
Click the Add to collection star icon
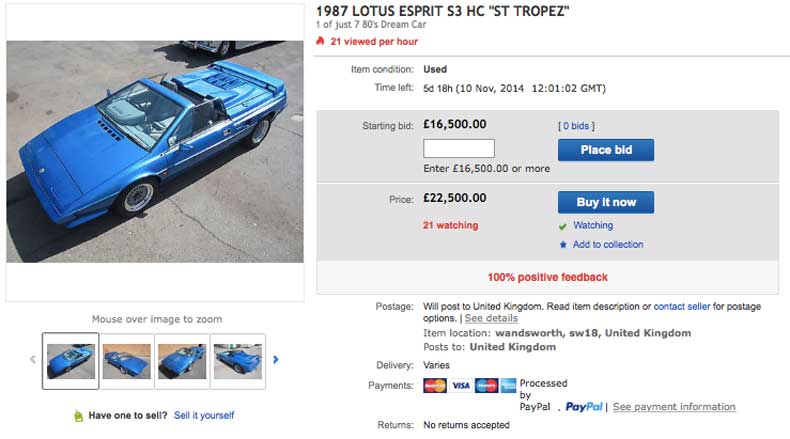point(563,245)
